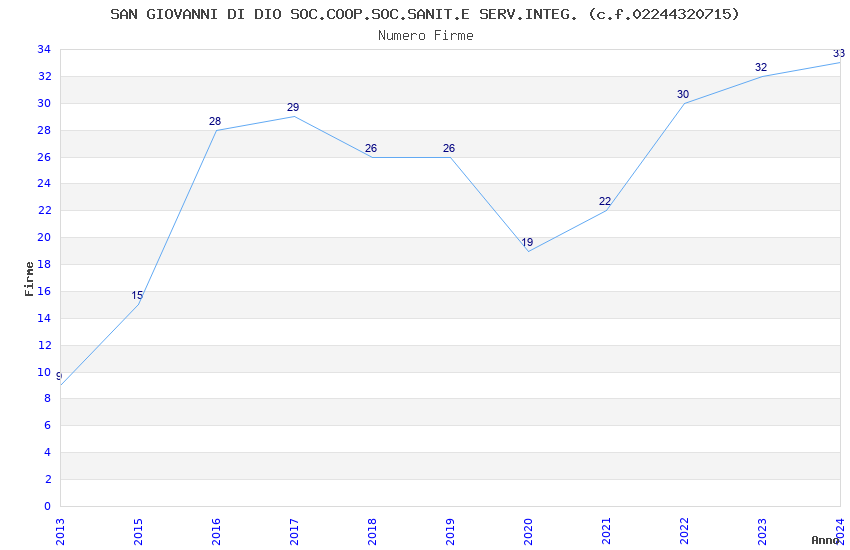Click the y-axis tick value 6

click(x=48, y=425)
